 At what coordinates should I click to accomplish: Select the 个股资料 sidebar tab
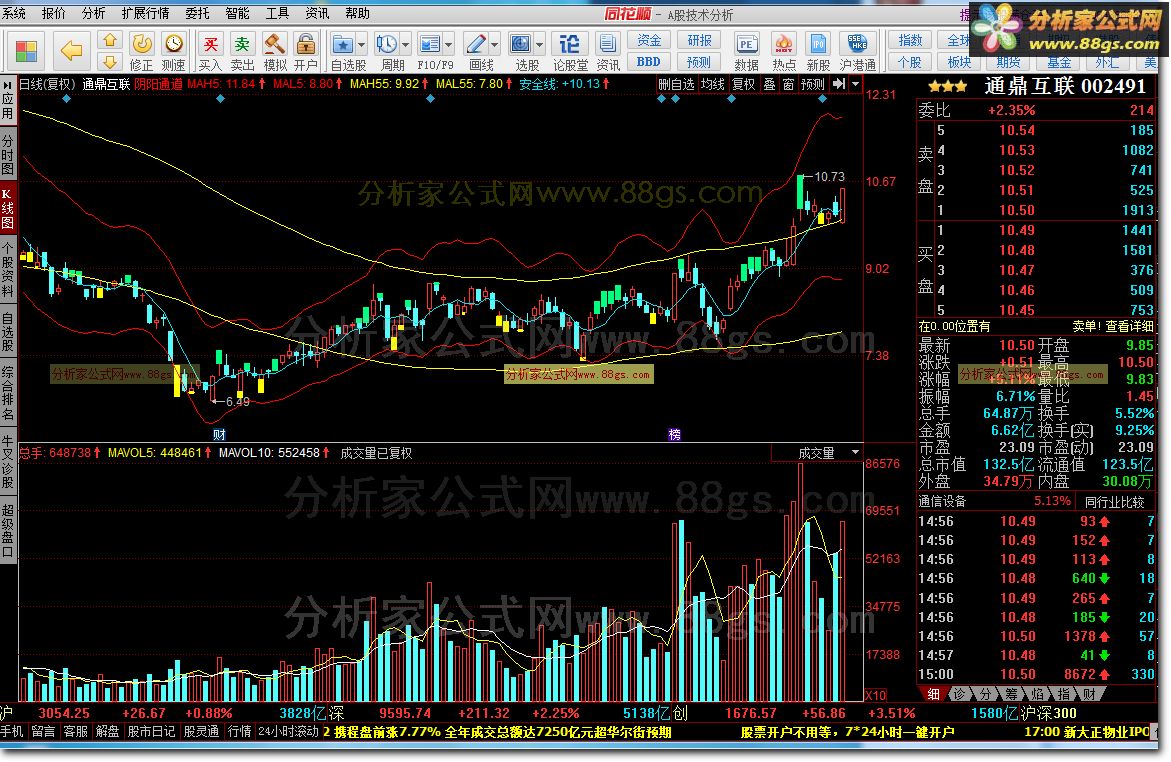pyautogui.click(x=7, y=270)
